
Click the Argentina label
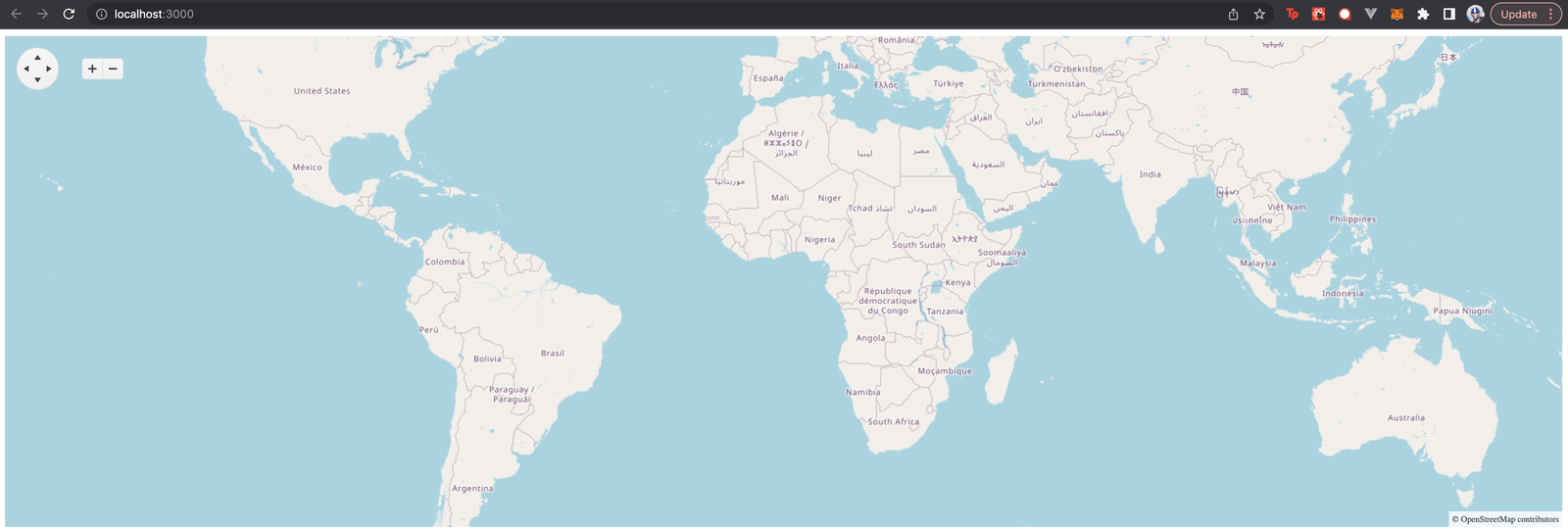(x=472, y=488)
